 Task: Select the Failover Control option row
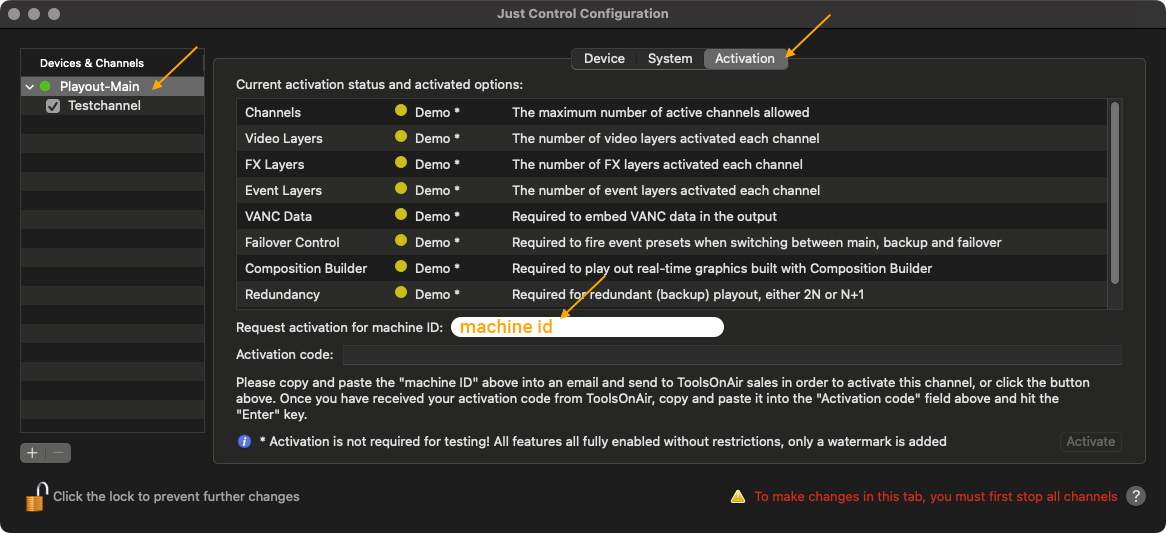(671, 242)
